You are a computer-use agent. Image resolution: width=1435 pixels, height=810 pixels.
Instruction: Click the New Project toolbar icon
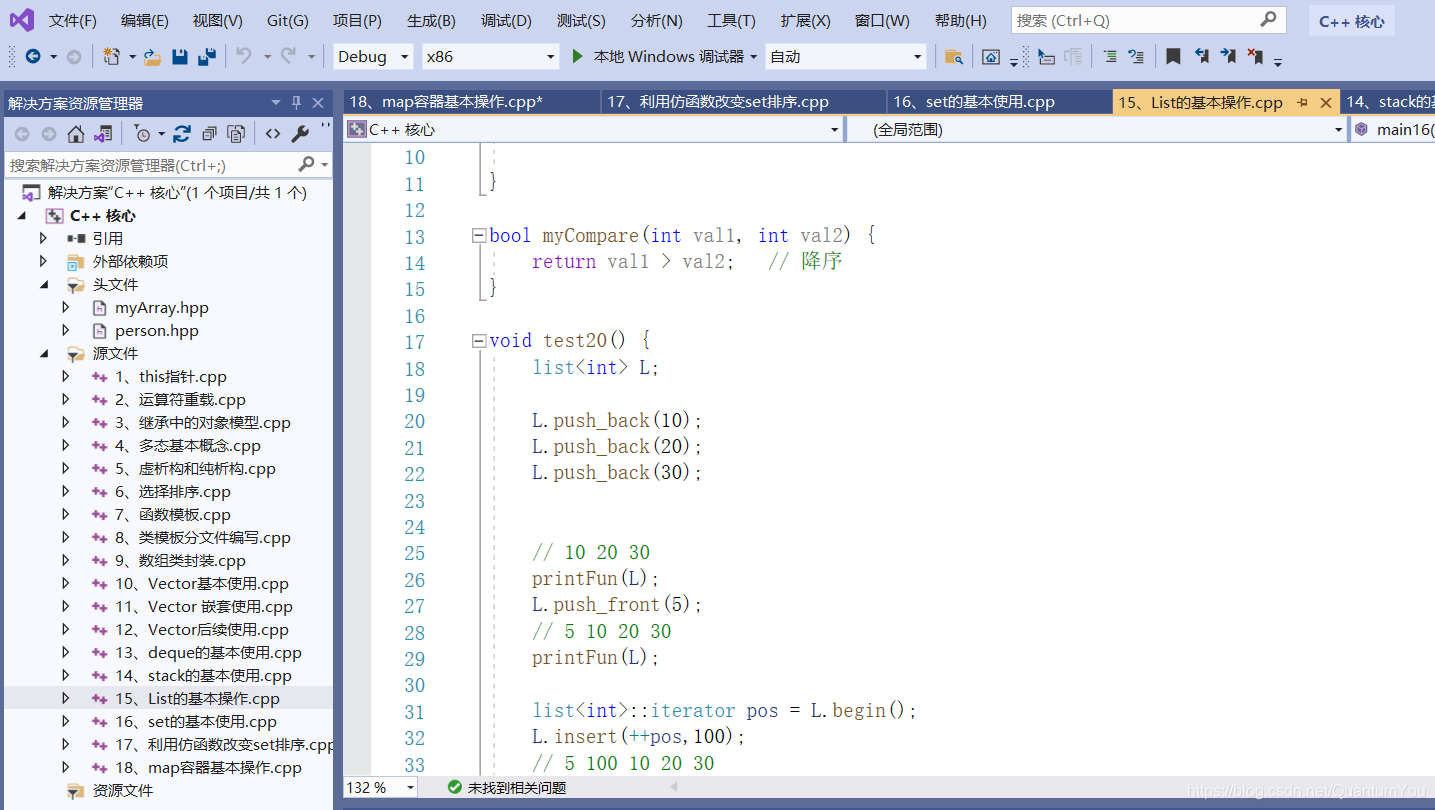112,57
